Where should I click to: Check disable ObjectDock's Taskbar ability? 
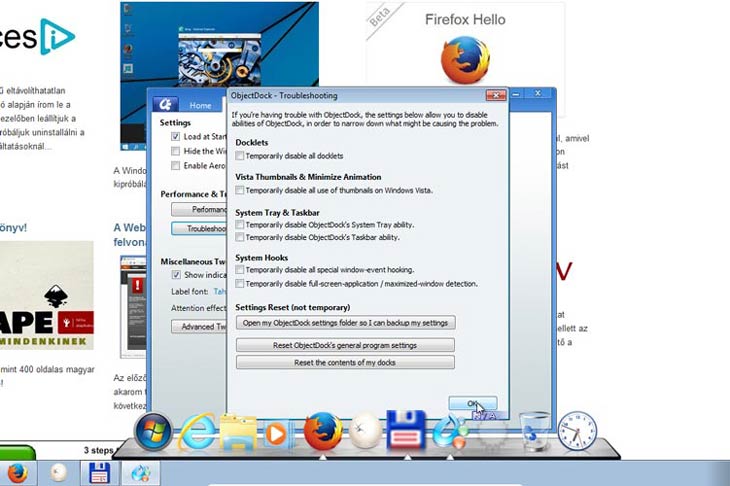(x=240, y=237)
